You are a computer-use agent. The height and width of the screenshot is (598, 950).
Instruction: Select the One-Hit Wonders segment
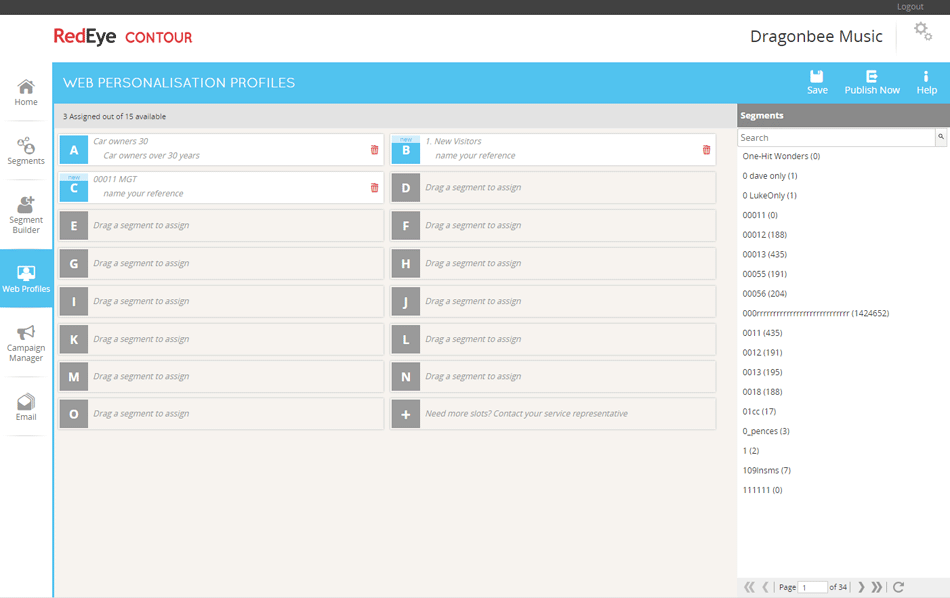pyautogui.click(x=781, y=156)
